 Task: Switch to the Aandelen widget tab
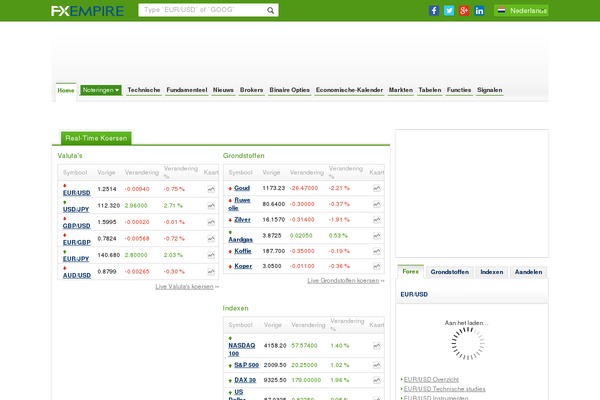pos(528,272)
